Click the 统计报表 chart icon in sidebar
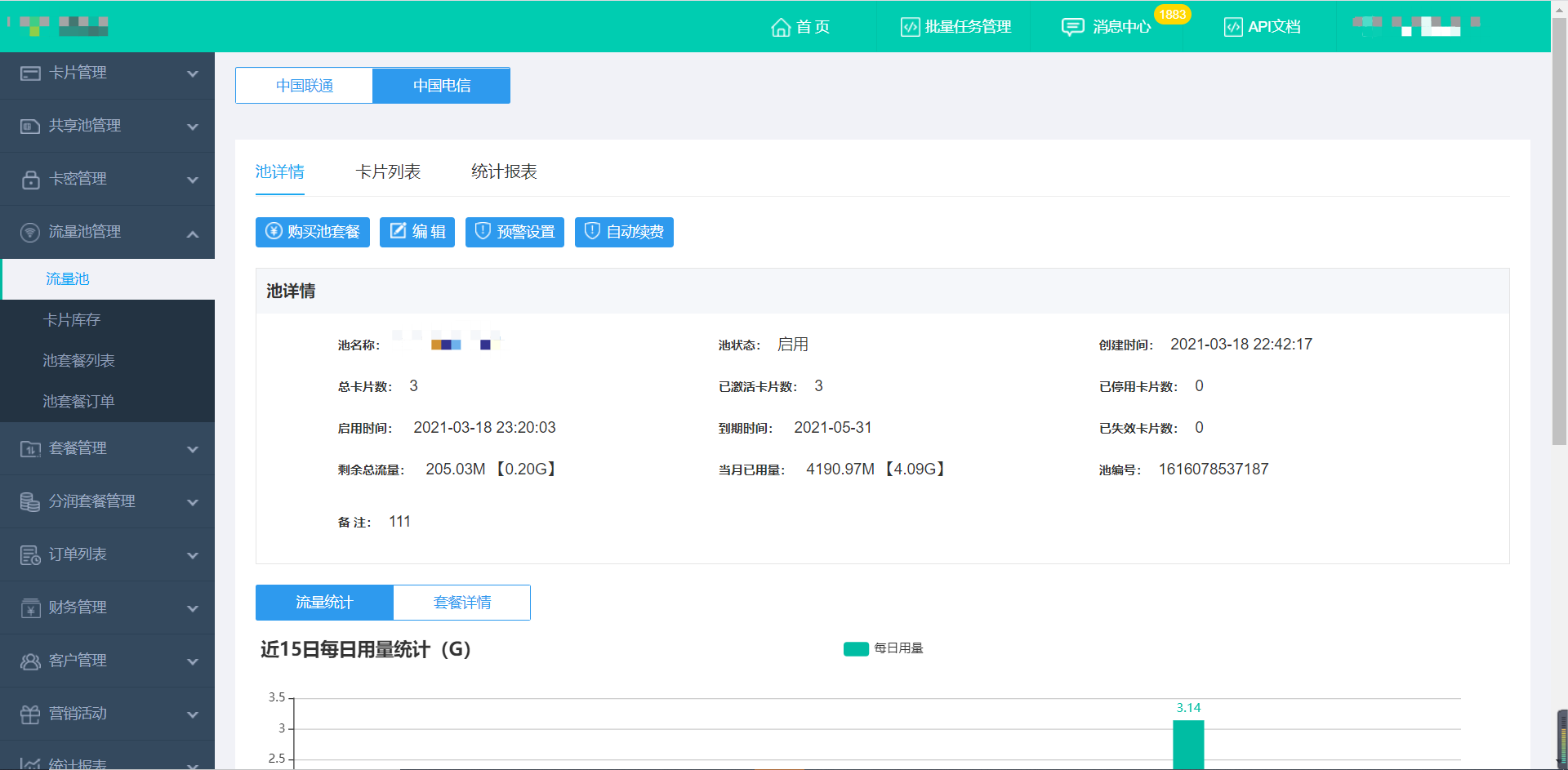Viewport: 1568px width, 770px height. [30, 764]
